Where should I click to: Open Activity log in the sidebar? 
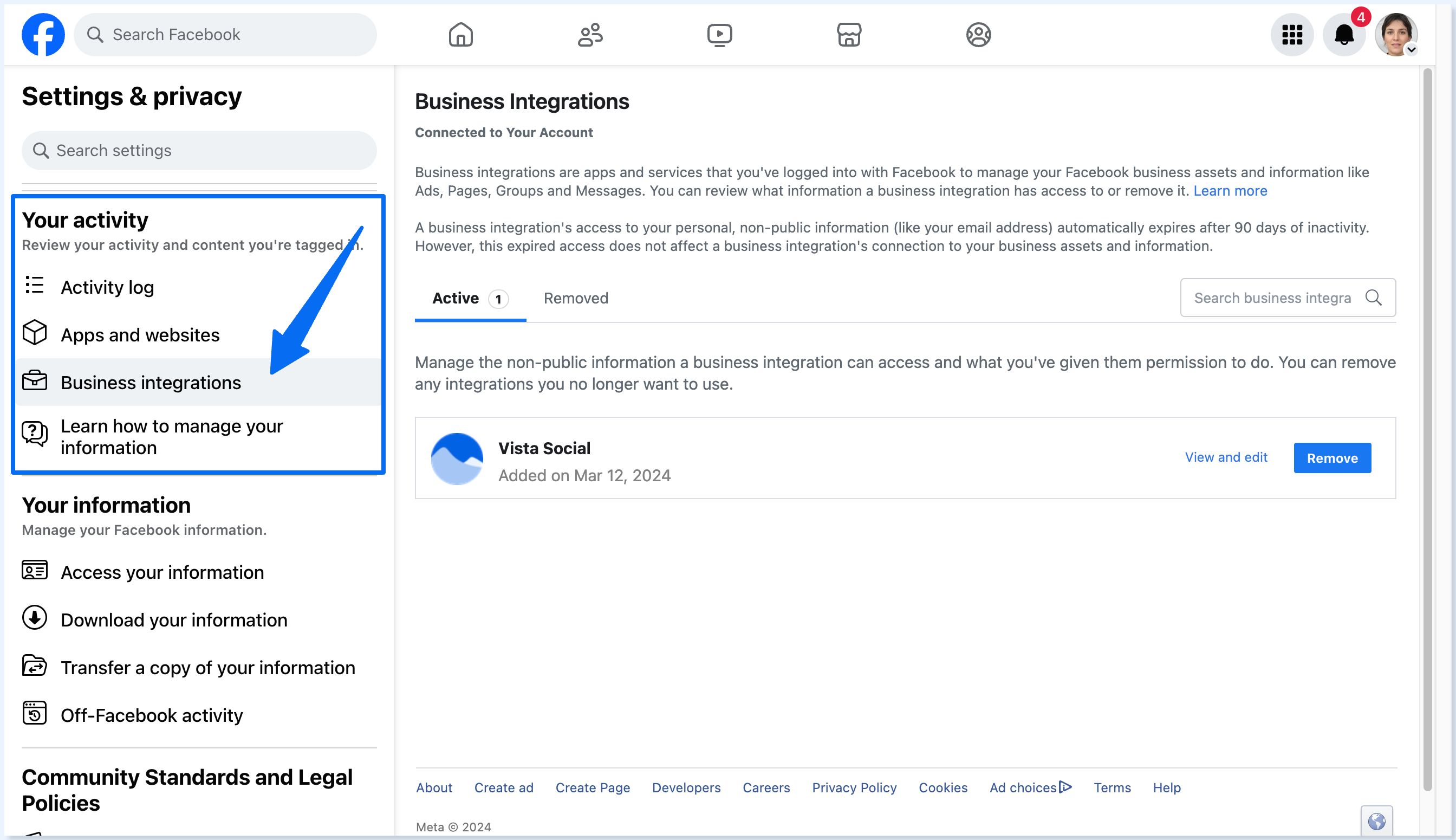coord(107,287)
